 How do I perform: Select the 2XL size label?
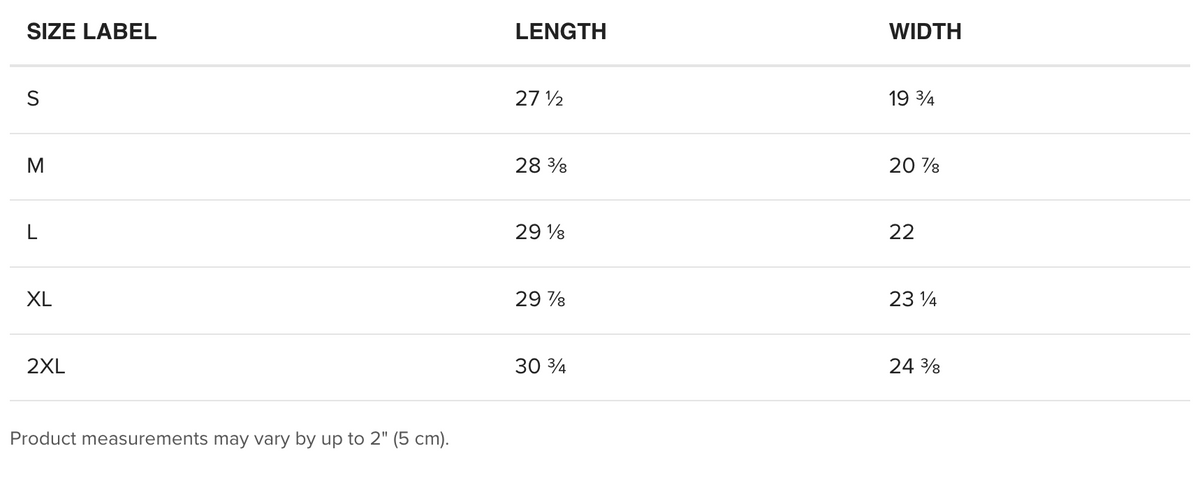click(x=46, y=367)
